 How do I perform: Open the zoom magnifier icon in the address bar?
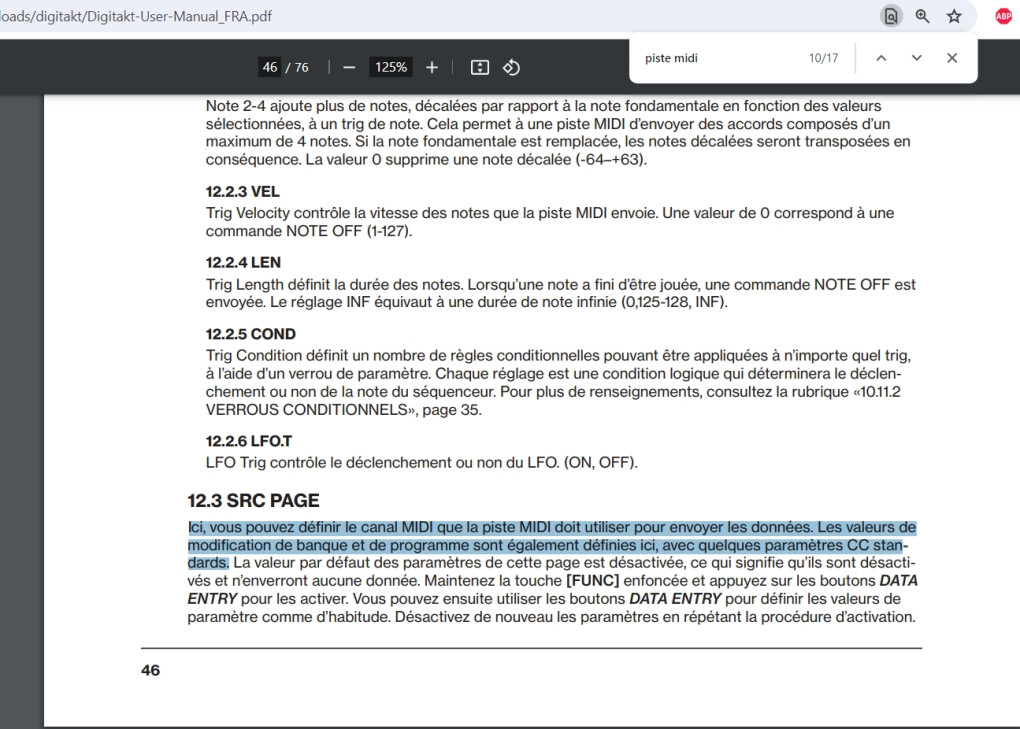click(x=922, y=16)
